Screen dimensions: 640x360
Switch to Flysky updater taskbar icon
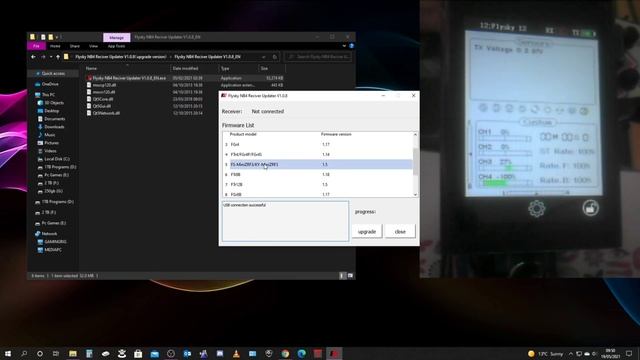coord(334,353)
